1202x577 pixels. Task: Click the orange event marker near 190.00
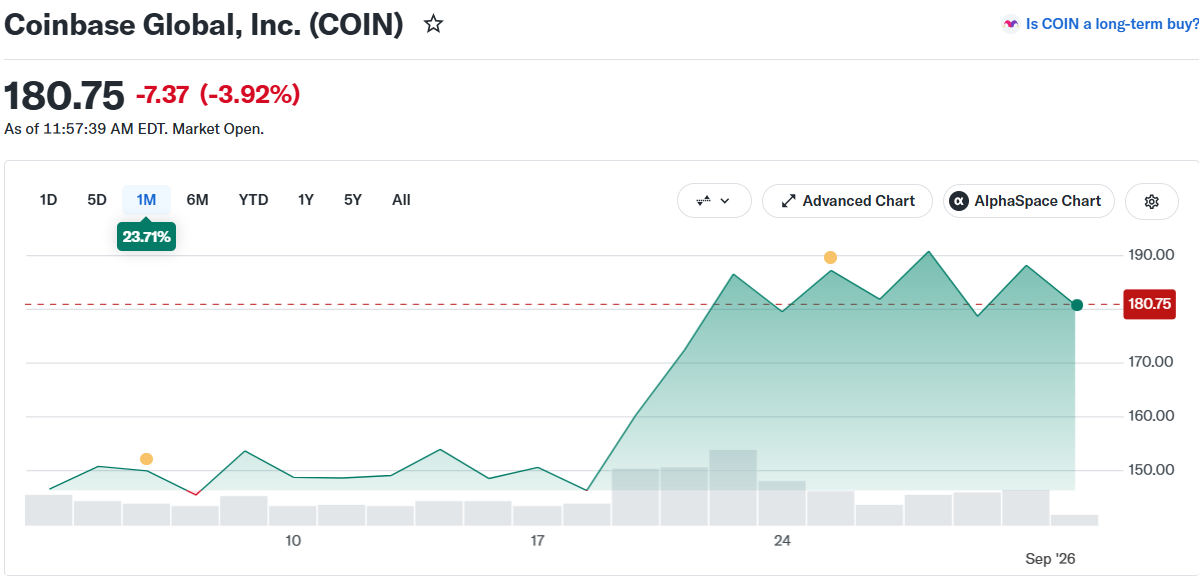coord(830,258)
